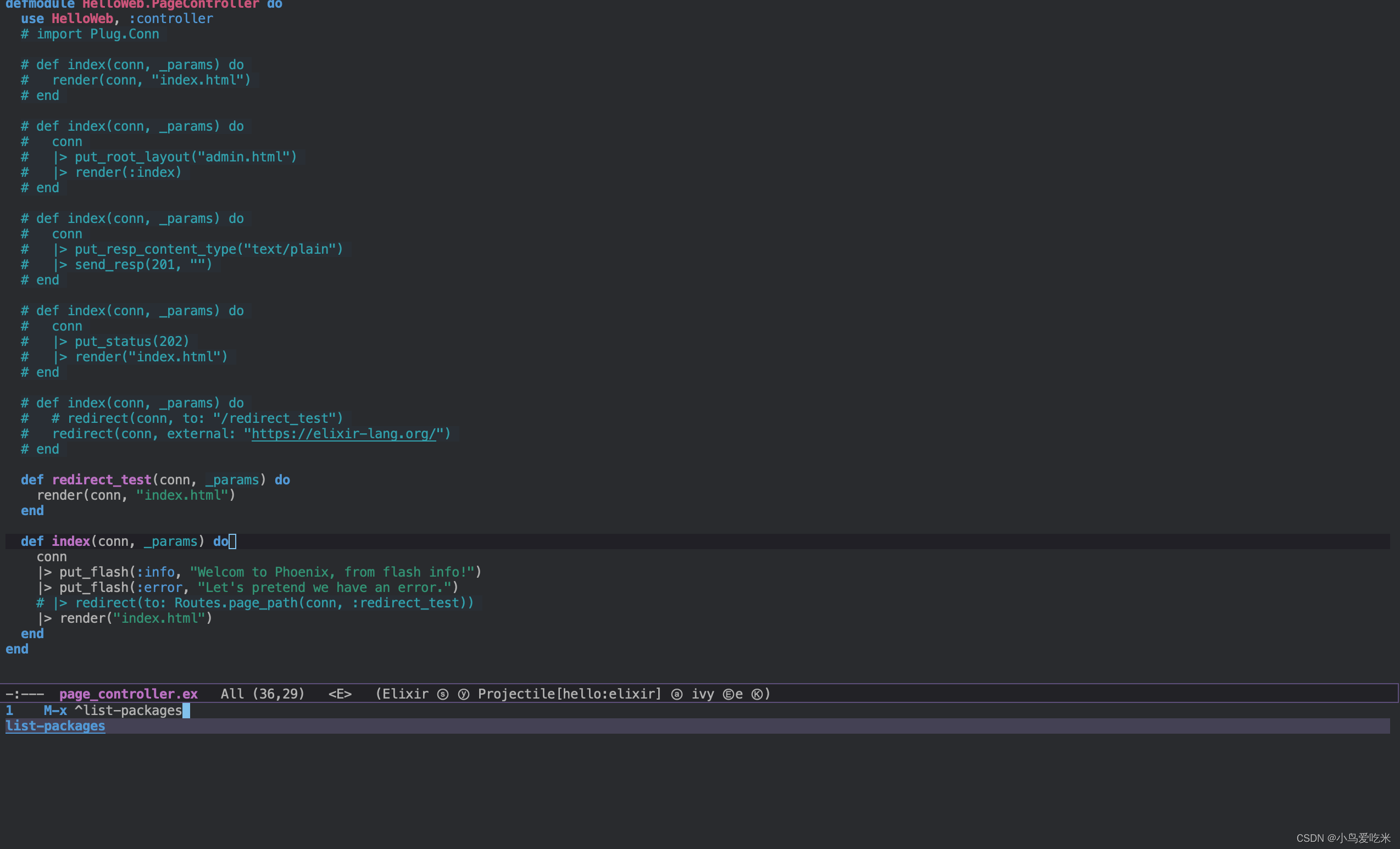Click the circled 'E' e minor-mode indicator
Screen dimensions: 1400x849
click(732, 694)
